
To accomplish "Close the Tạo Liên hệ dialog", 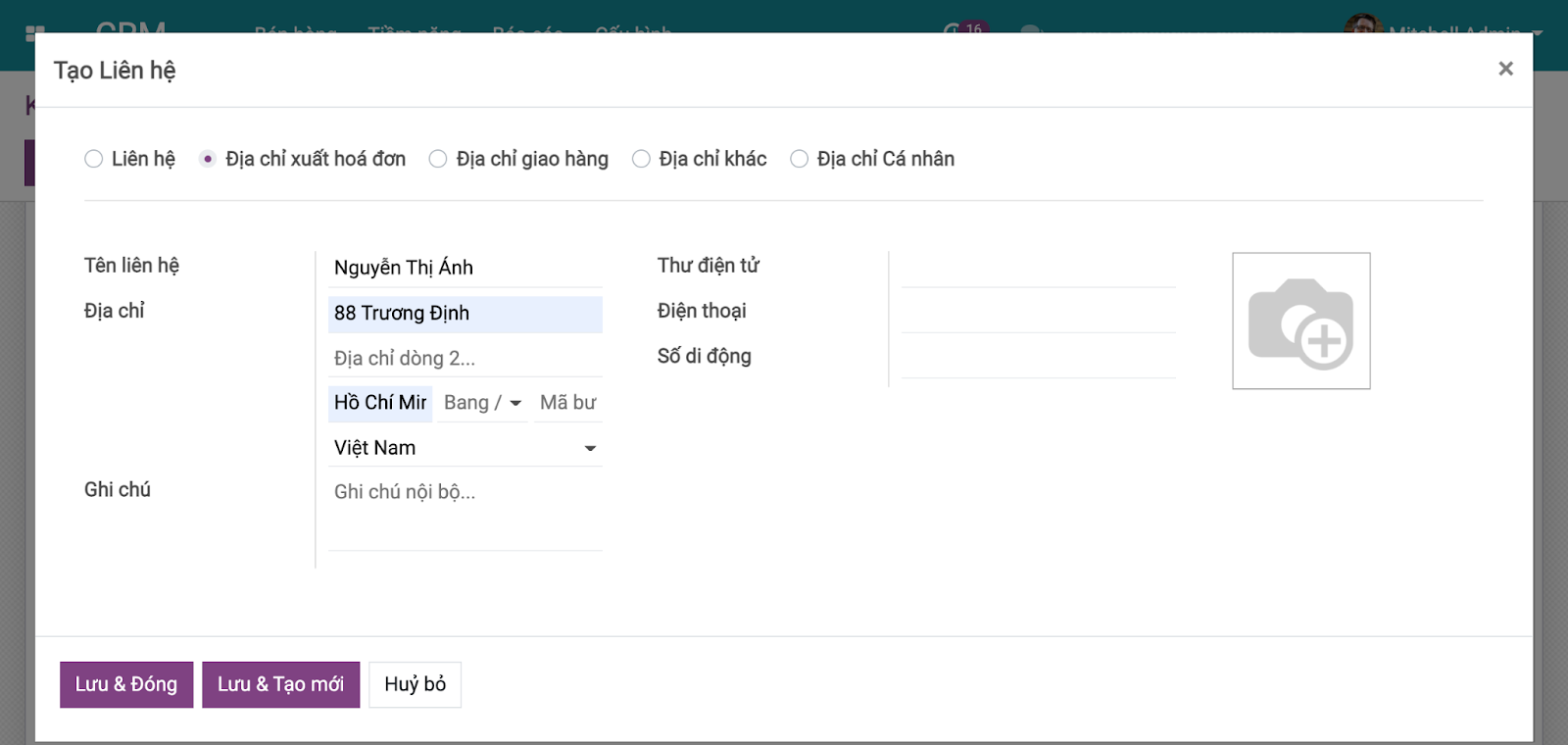I will pos(1505,69).
